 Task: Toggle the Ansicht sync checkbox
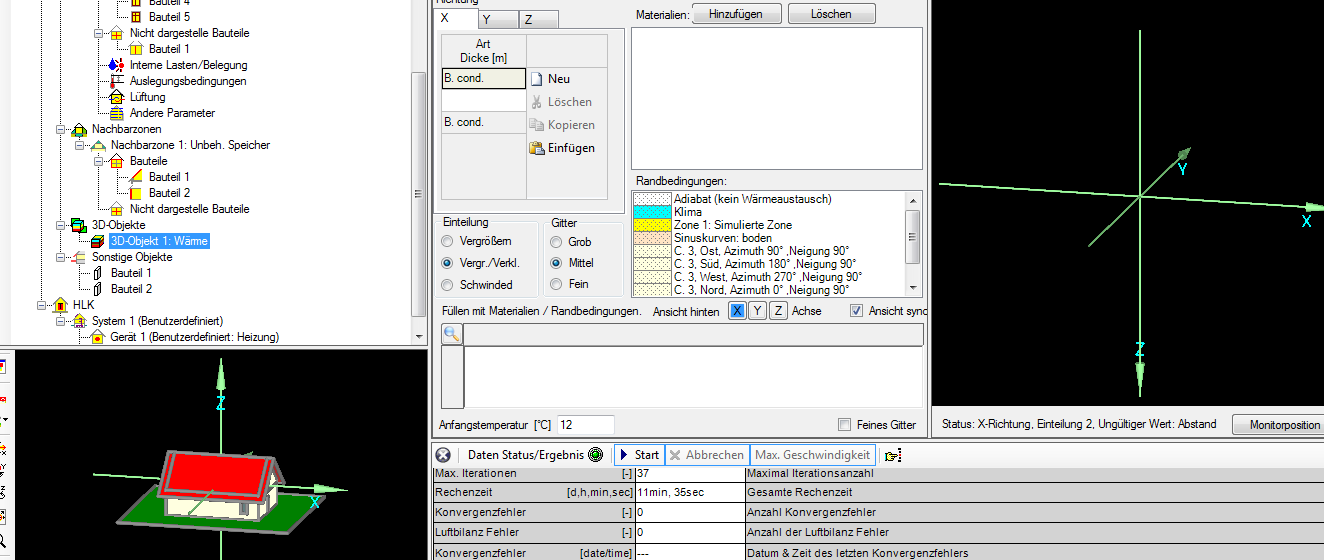pos(856,311)
